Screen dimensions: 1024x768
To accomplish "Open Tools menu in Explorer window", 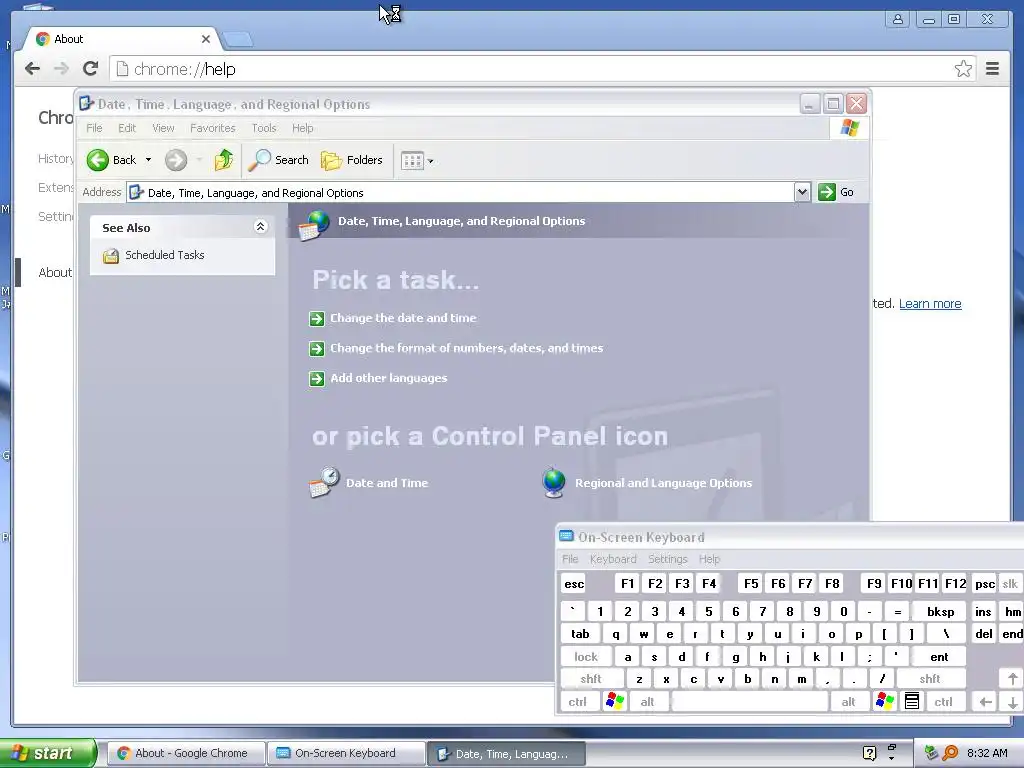I will pos(264,128).
